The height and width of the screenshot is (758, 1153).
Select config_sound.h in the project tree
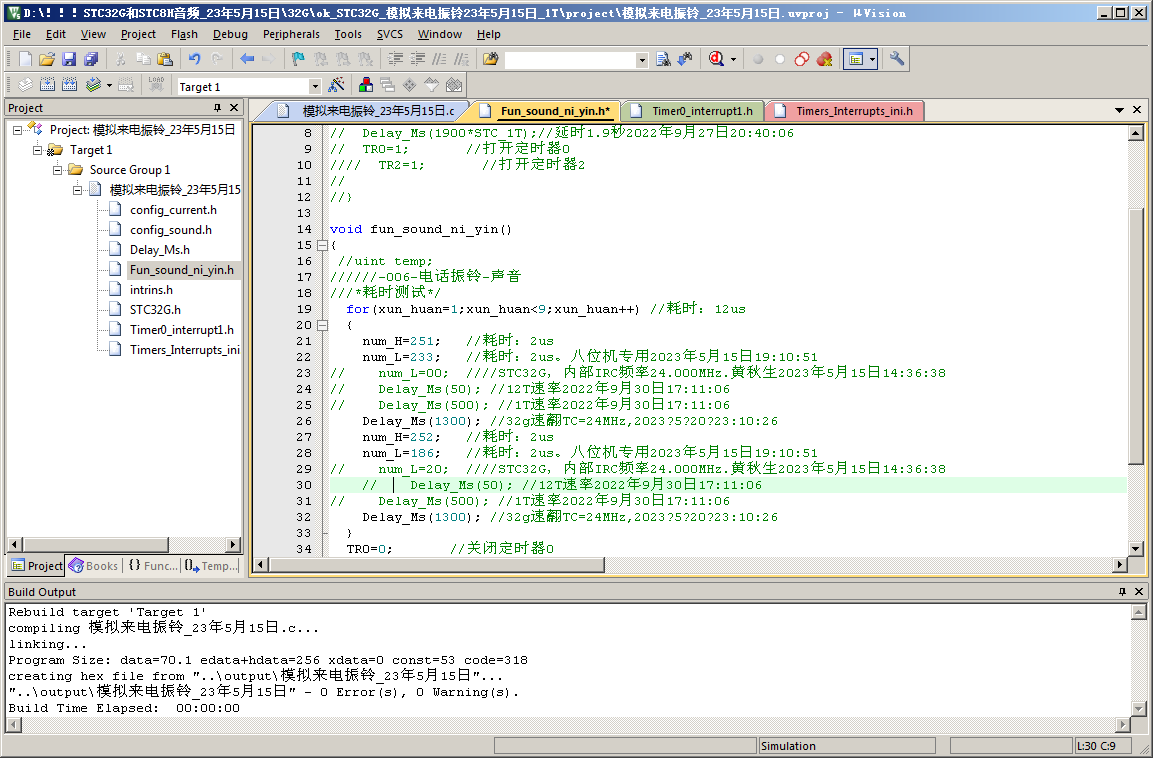(x=171, y=230)
